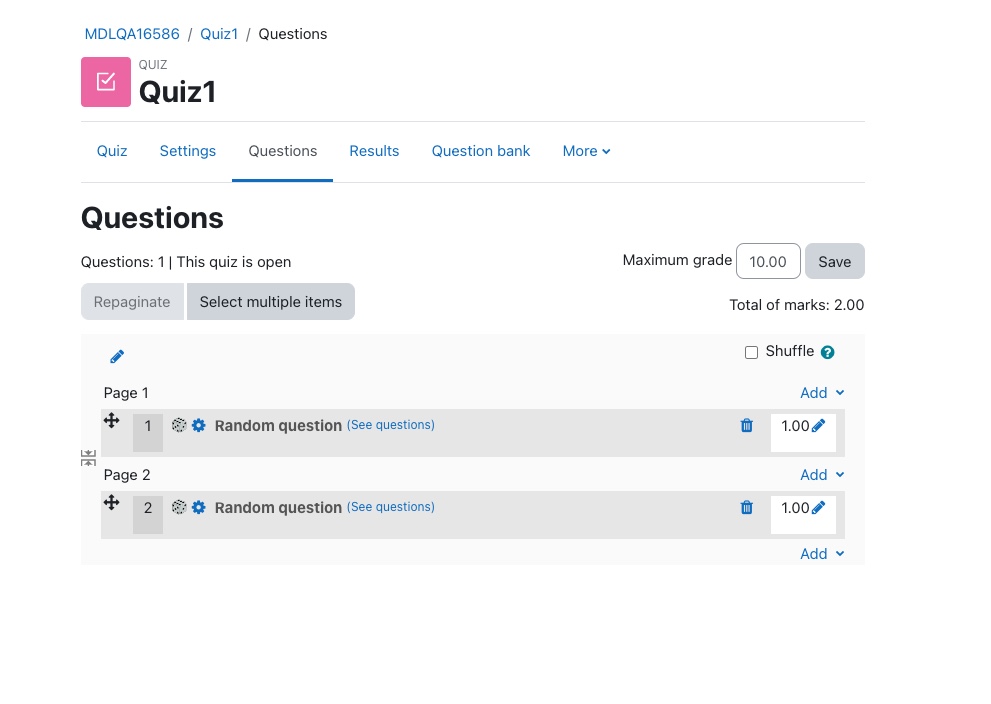Click the Shuffle help question-mark icon
This screenshot has width=991, height=704.
[827, 353]
